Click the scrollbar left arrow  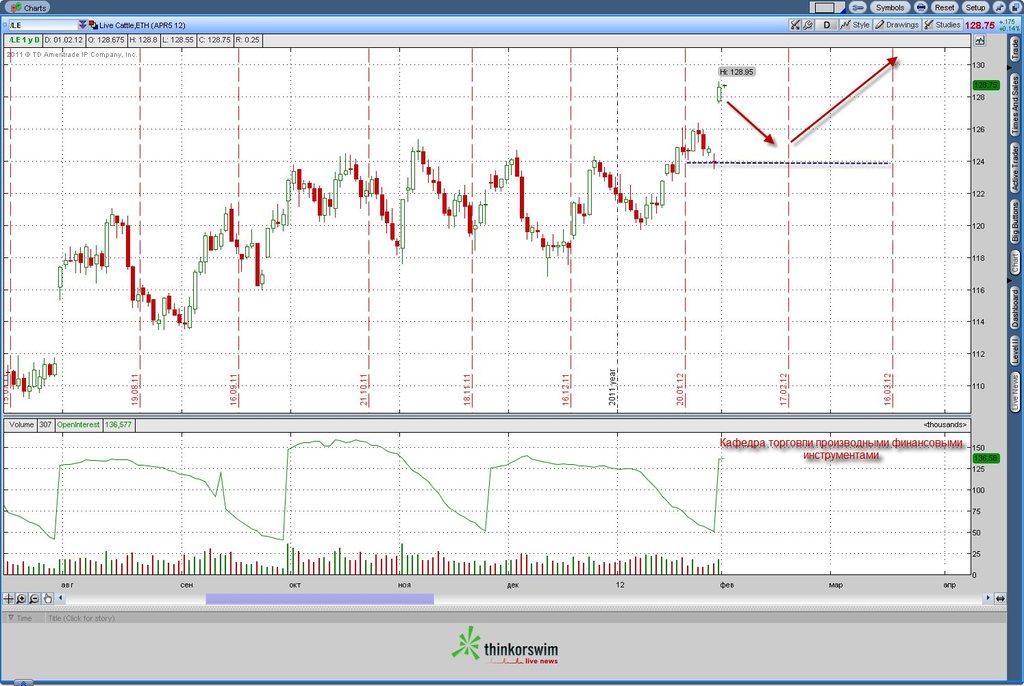tap(61, 598)
